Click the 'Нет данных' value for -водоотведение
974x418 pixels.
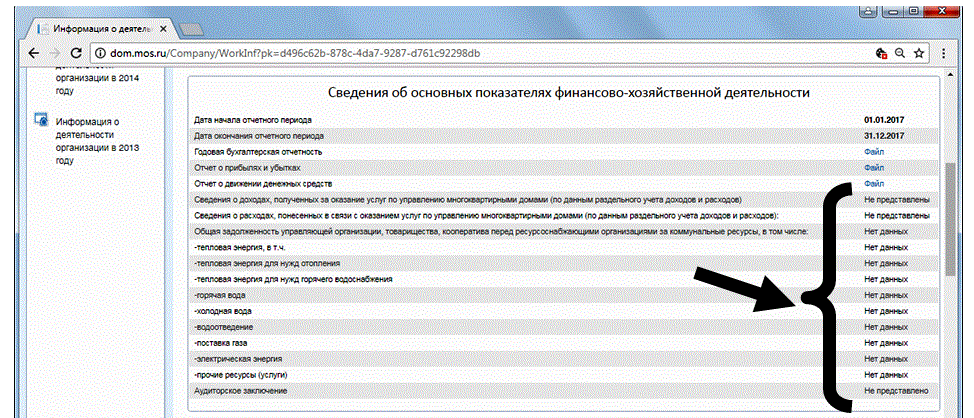[886, 327]
